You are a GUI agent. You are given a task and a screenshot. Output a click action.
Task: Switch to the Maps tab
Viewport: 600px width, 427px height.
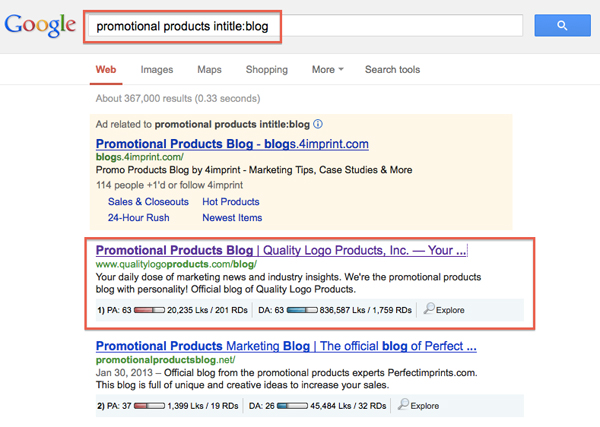pyautogui.click(x=209, y=70)
